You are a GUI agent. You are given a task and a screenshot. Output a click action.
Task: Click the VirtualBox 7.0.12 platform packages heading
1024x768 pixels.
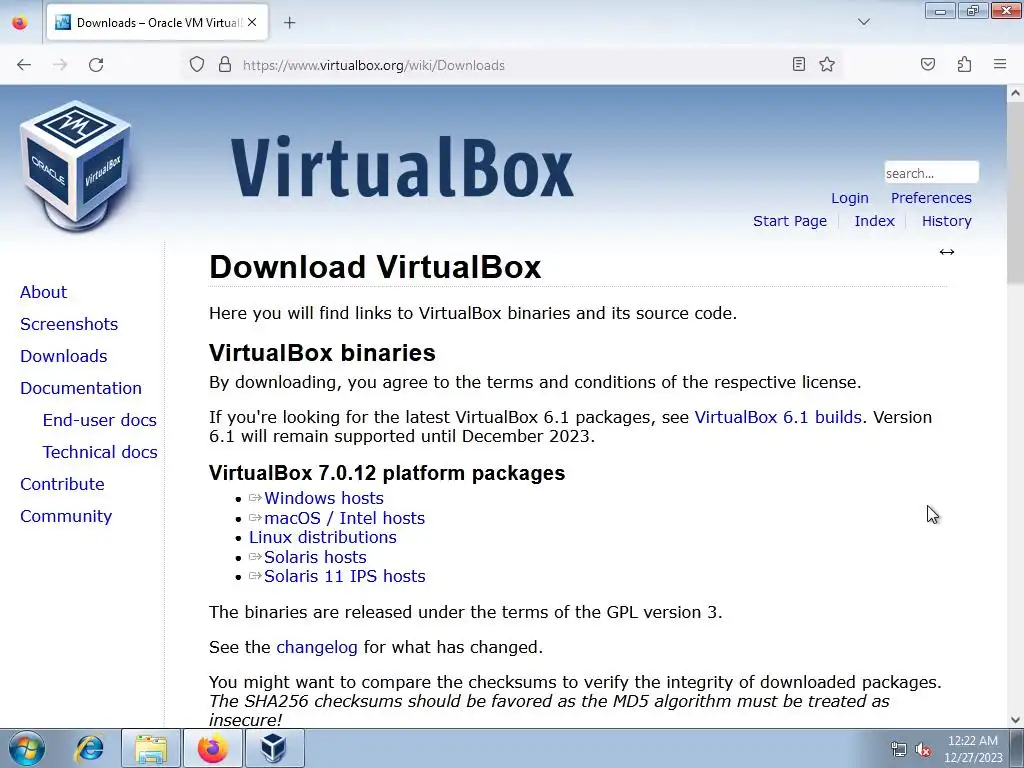click(x=387, y=473)
